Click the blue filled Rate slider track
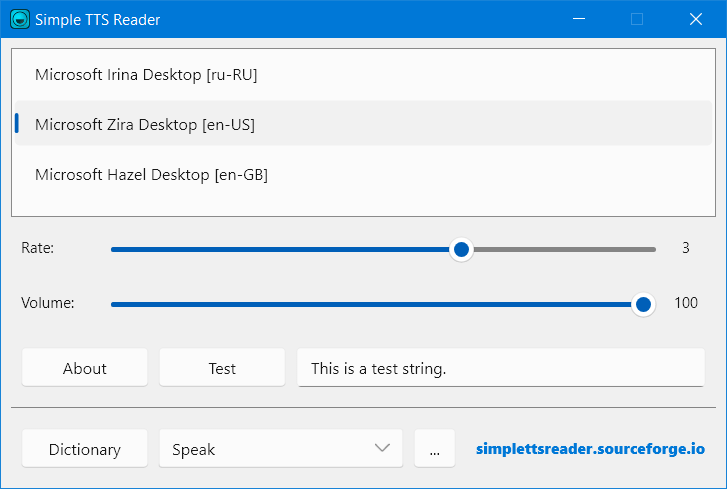This screenshot has width=727, height=489. pyautogui.click(x=280, y=249)
